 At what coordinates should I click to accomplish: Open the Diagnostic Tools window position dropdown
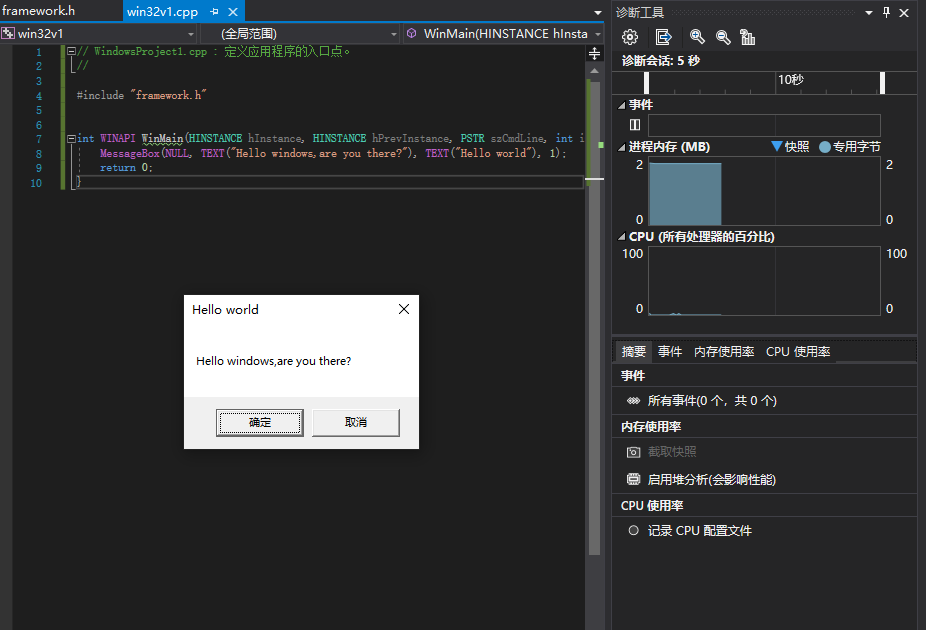pyautogui.click(x=869, y=13)
